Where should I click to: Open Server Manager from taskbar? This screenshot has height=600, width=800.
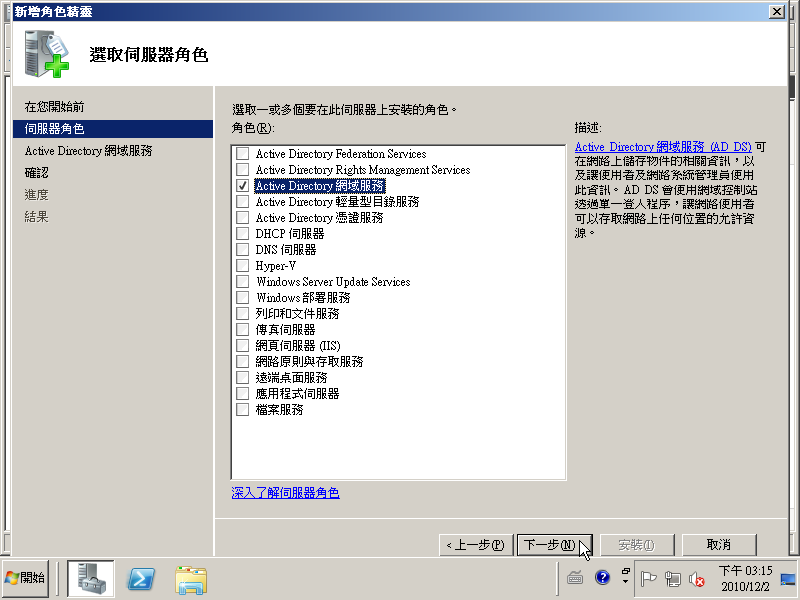click(x=91, y=579)
